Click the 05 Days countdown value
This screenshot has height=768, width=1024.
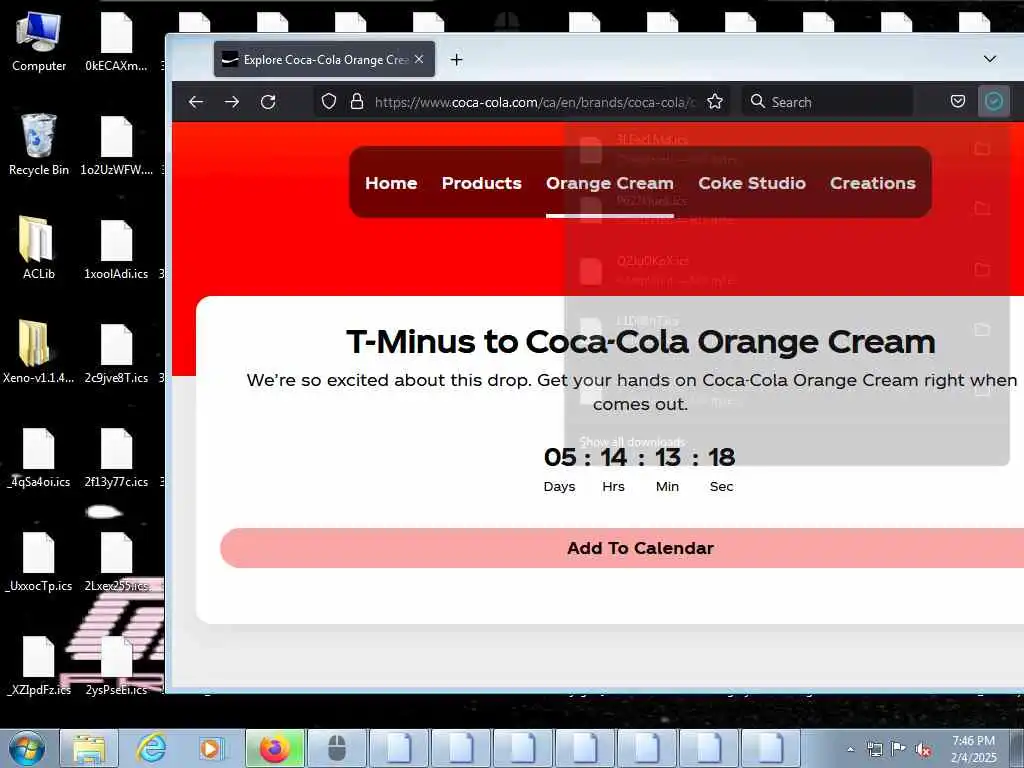560,457
